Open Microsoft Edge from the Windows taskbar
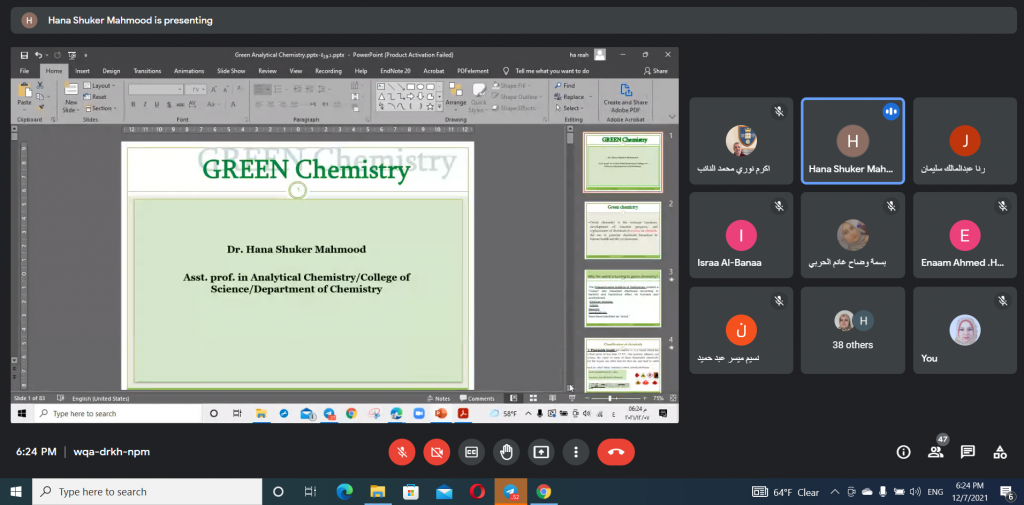 click(345, 491)
